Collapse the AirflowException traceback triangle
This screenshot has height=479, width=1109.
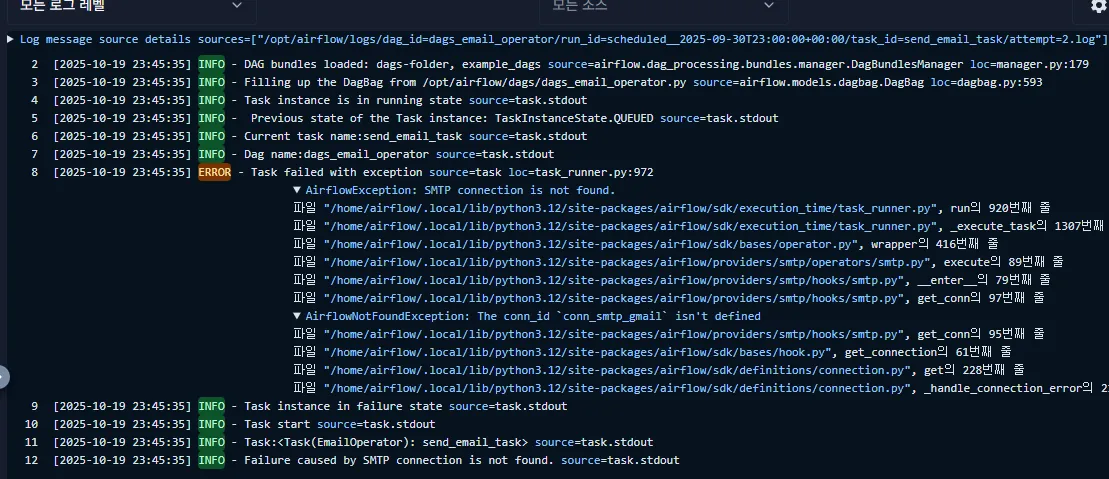tap(297, 190)
